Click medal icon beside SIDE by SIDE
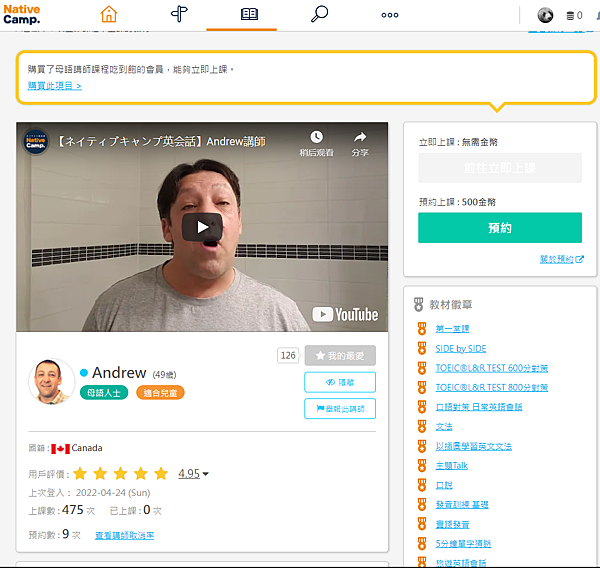Viewport: 600px width, 568px height. coord(422,348)
